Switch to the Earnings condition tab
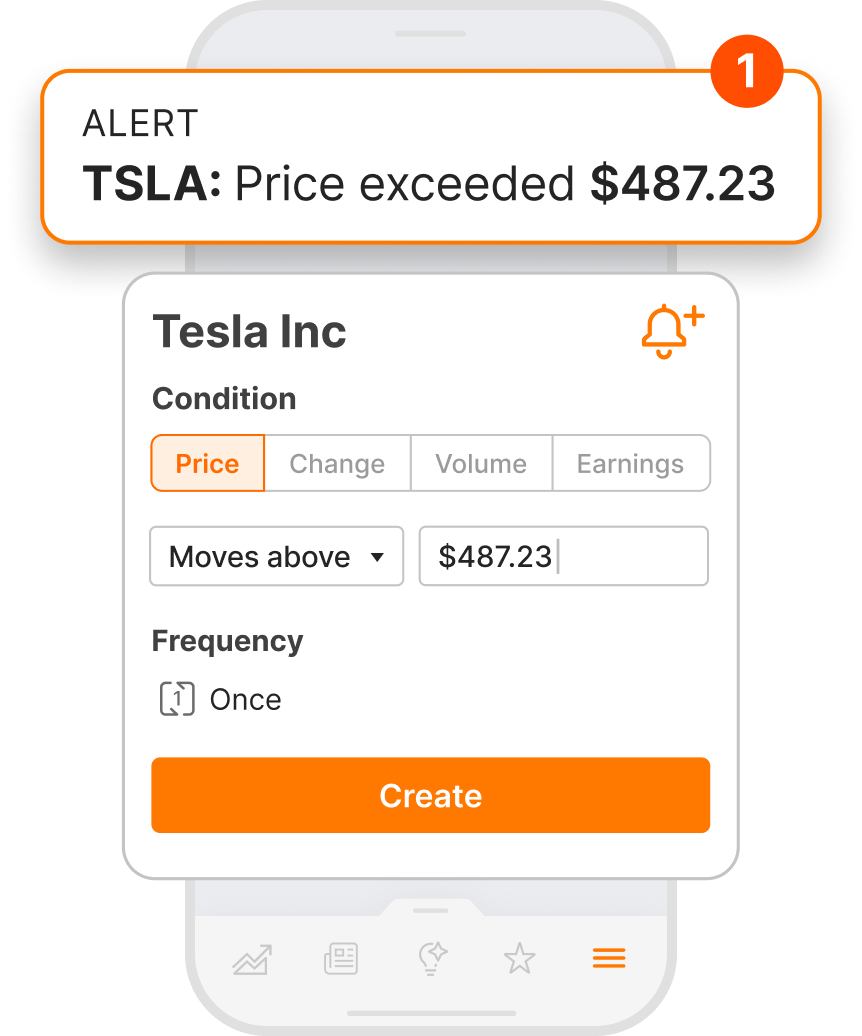862x1036 pixels. [x=630, y=463]
